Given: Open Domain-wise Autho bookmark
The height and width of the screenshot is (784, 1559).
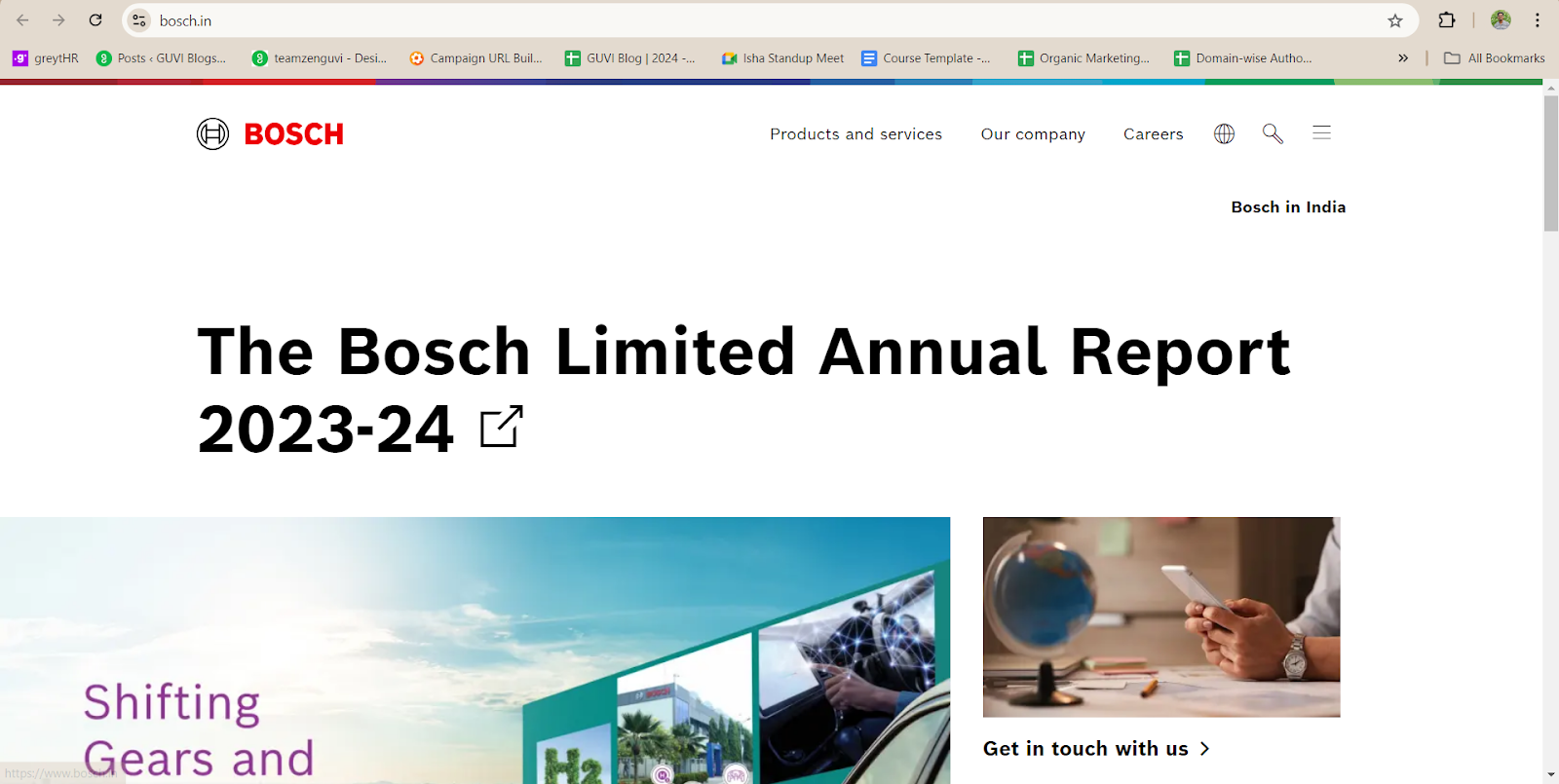Looking at the screenshot, I should (1243, 58).
